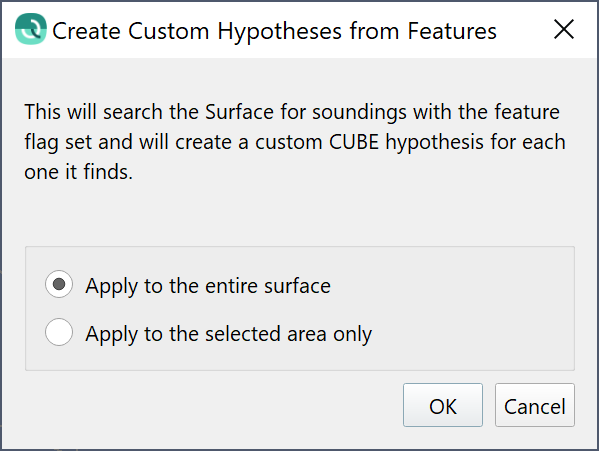Click the 'Apply to the entire surface' label
The image size is (599, 451).
click(x=208, y=286)
